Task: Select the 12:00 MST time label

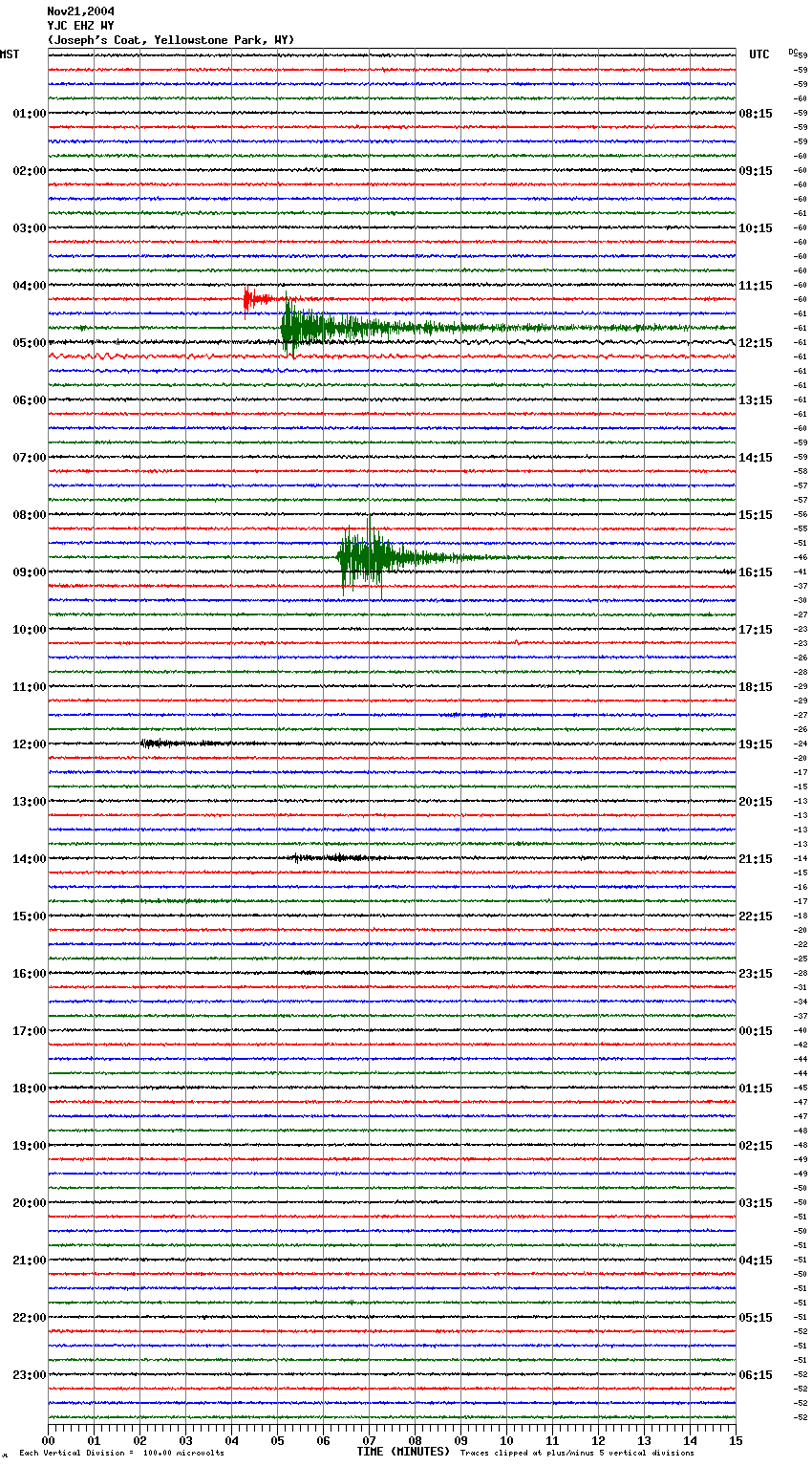Action: (30, 744)
